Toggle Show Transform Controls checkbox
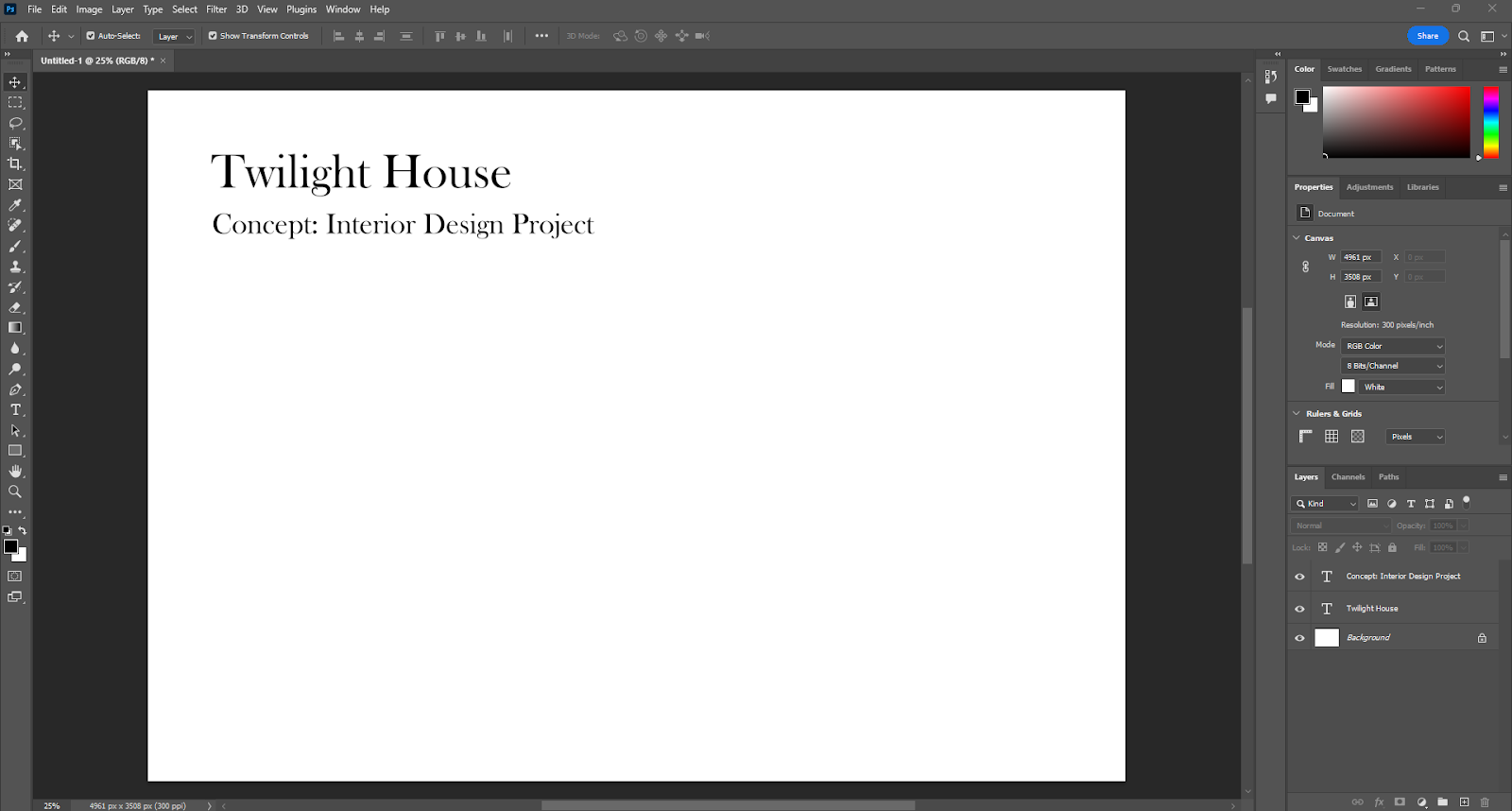The image size is (1512, 811). coord(213,36)
